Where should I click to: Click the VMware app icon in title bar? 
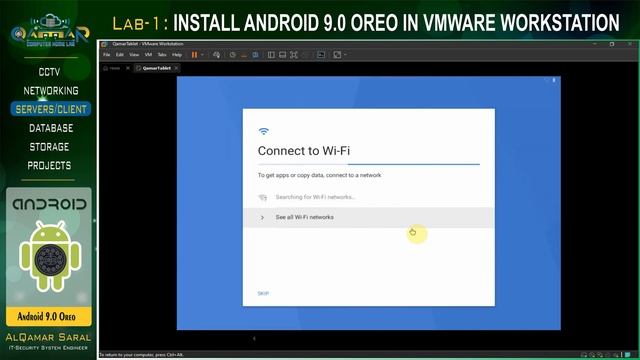click(104, 44)
